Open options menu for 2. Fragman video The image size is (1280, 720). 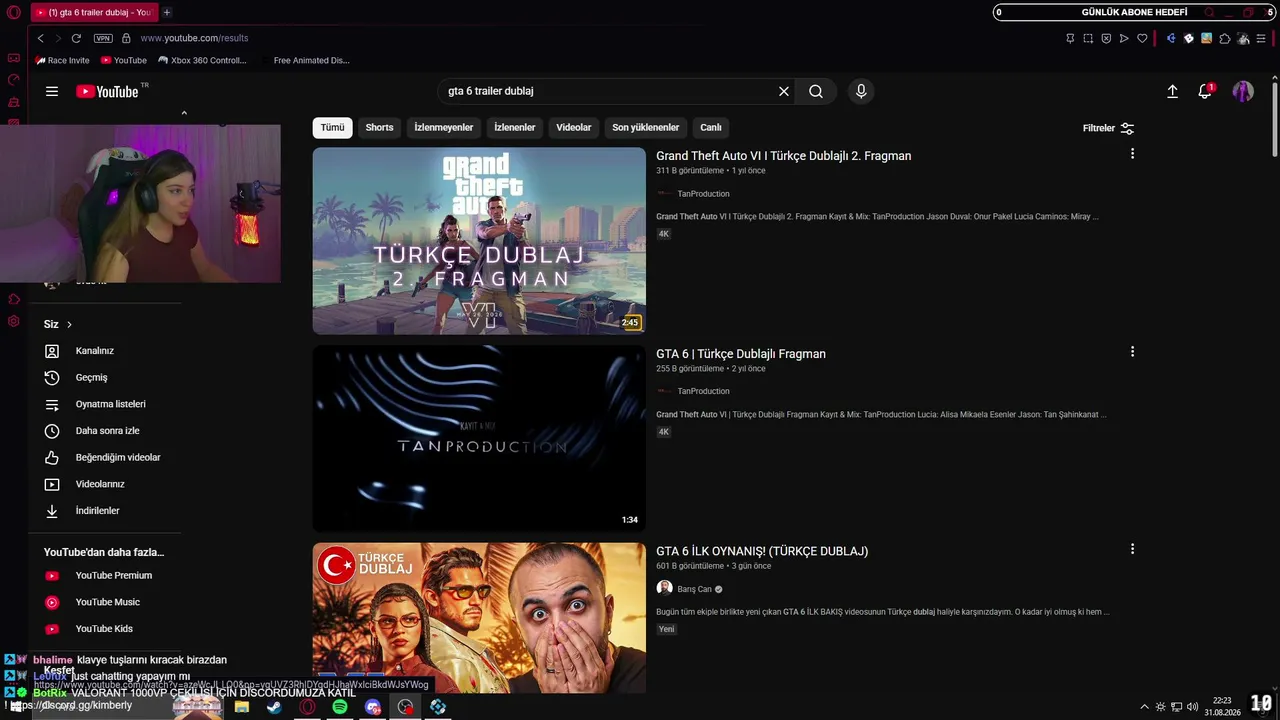click(x=1132, y=154)
